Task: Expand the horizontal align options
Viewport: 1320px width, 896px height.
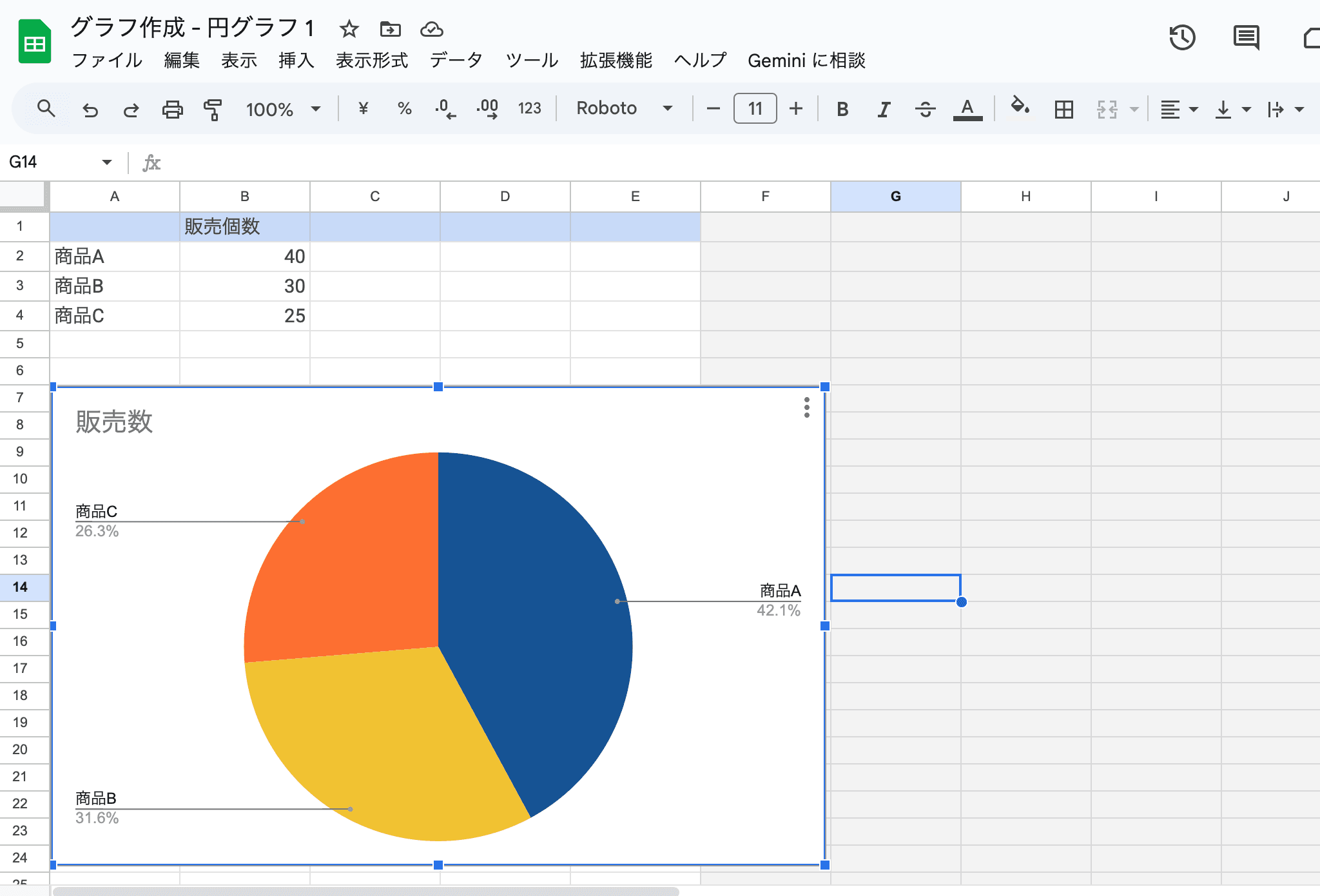Action: 1194,109
